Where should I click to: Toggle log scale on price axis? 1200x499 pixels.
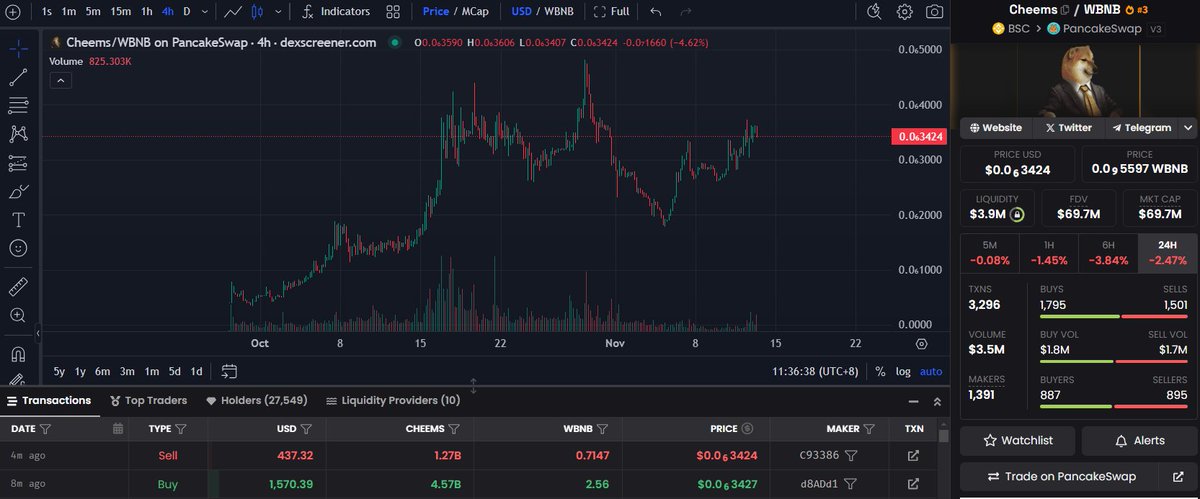(x=903, y=371)
